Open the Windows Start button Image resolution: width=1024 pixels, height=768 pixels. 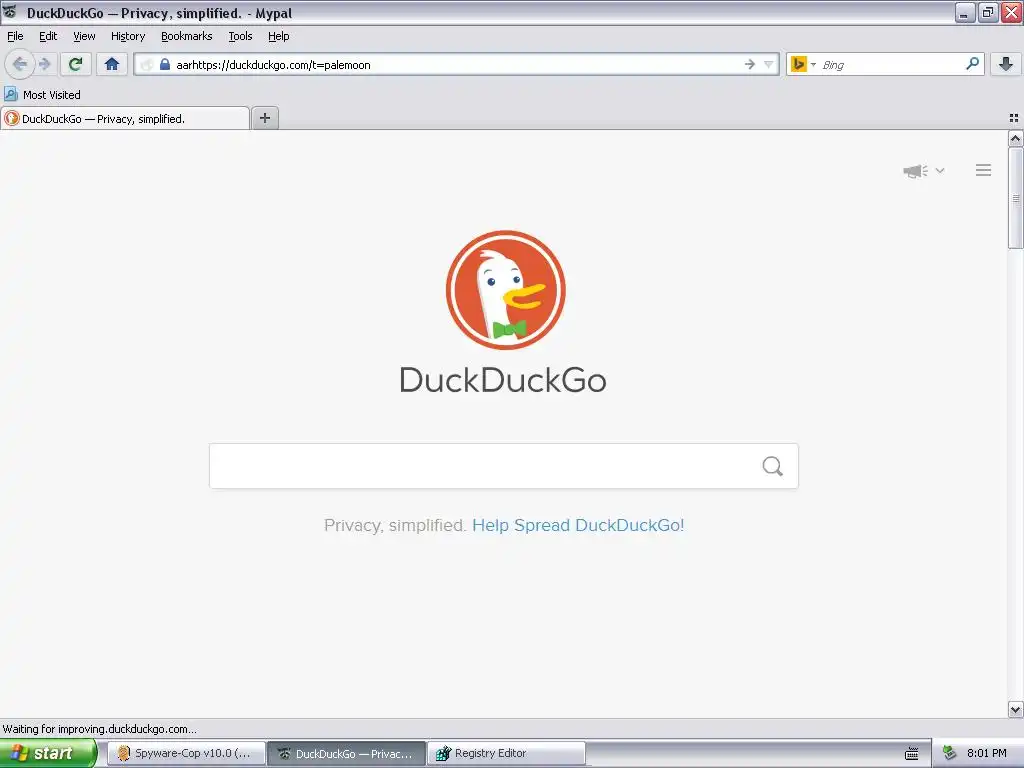coord(48,754)
